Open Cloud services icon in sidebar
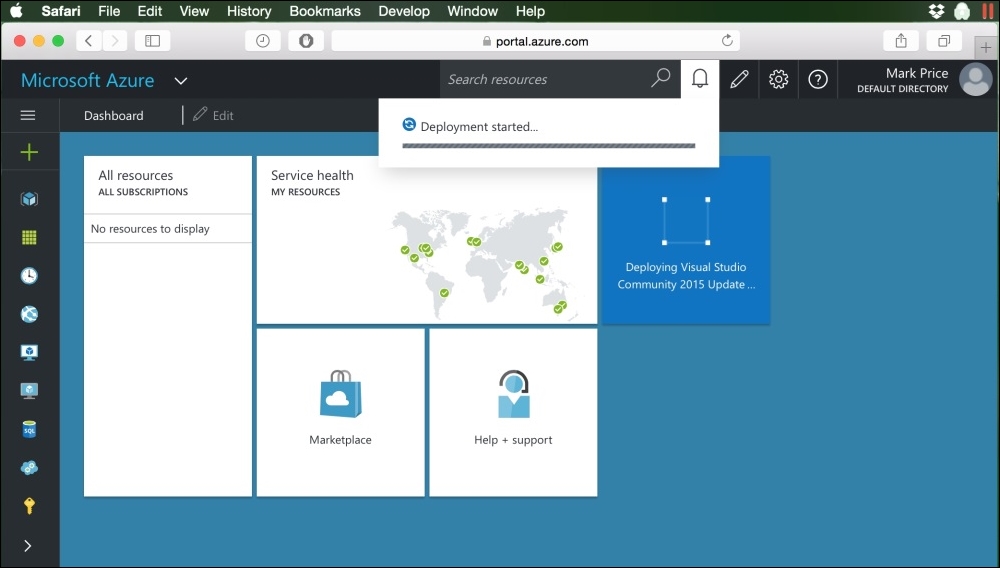 (29, 468)
